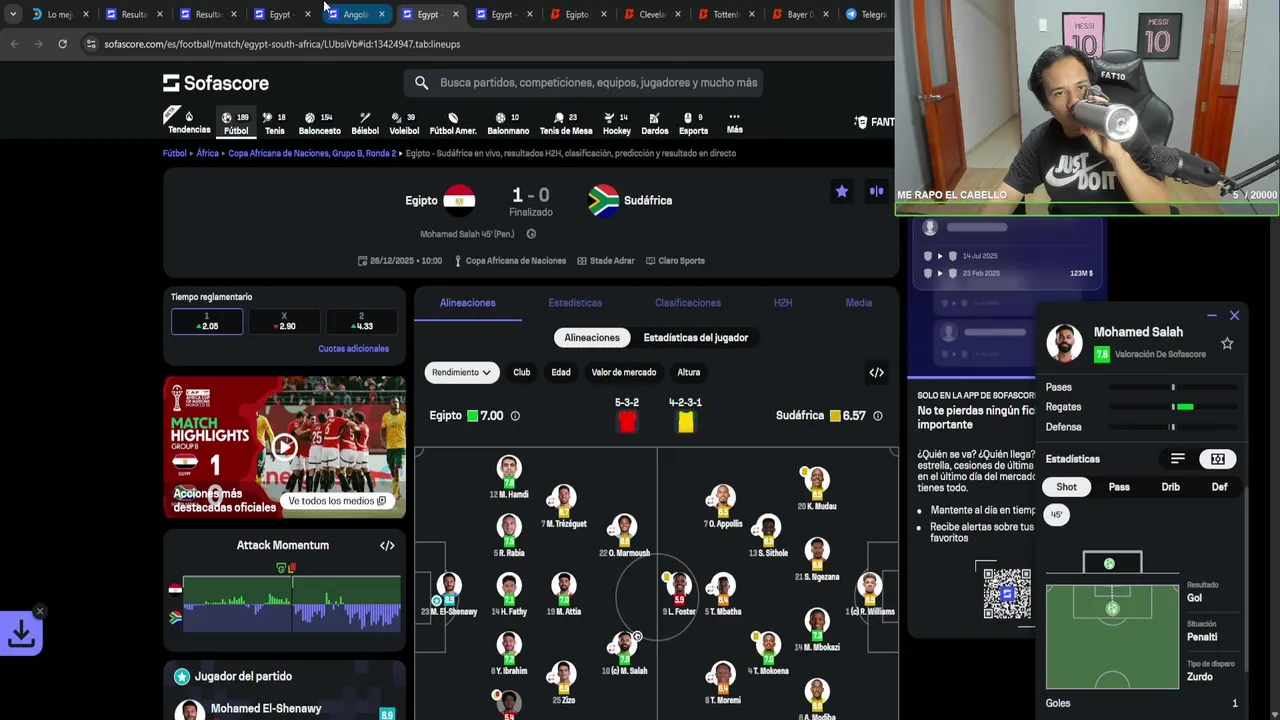Viewport: 1280px width, 720px height.
Task: Switch to the Media tab
Action: pyautogui.click(x=859, y=303)
